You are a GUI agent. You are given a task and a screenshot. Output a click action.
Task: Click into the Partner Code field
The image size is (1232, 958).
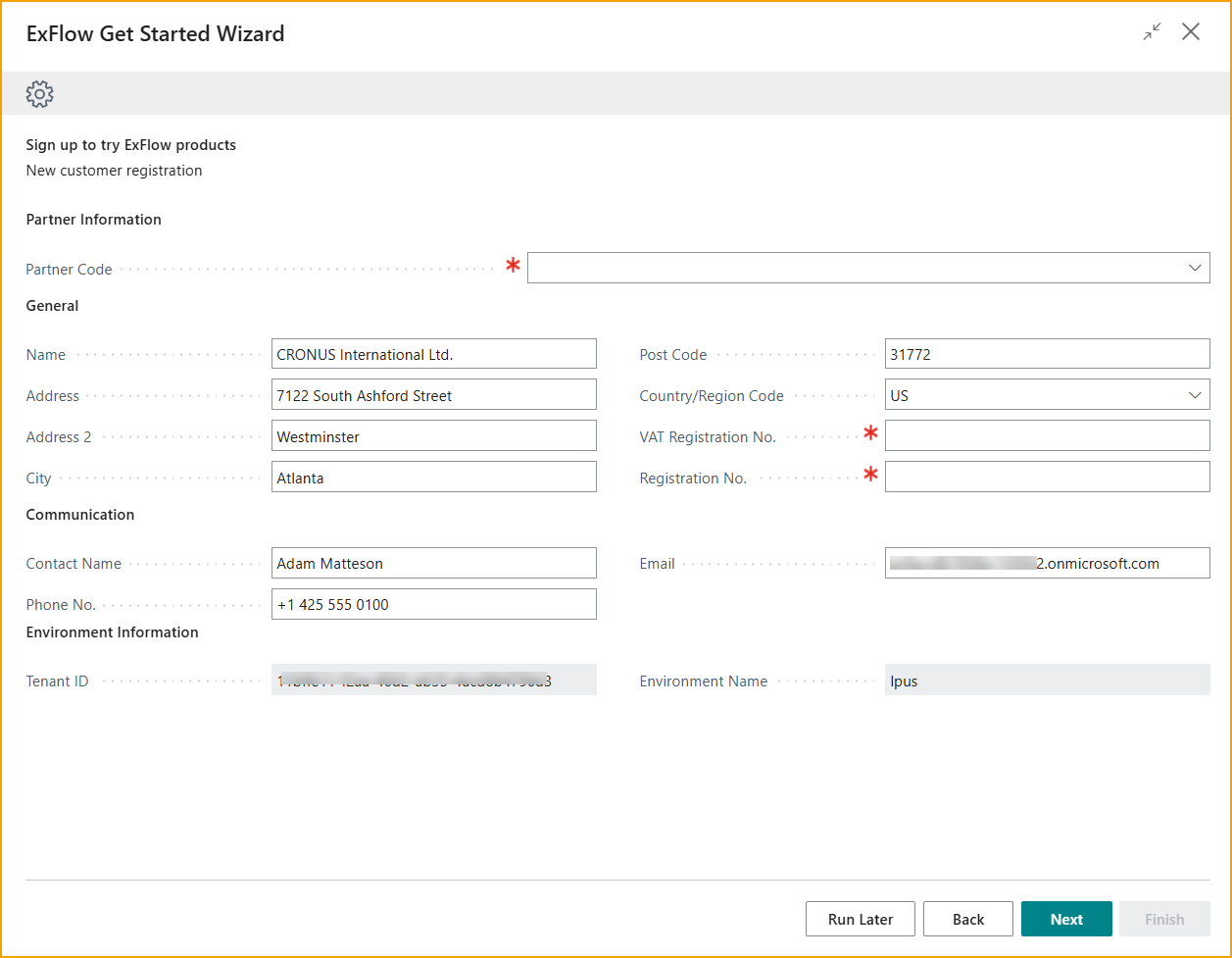(868, 268)
